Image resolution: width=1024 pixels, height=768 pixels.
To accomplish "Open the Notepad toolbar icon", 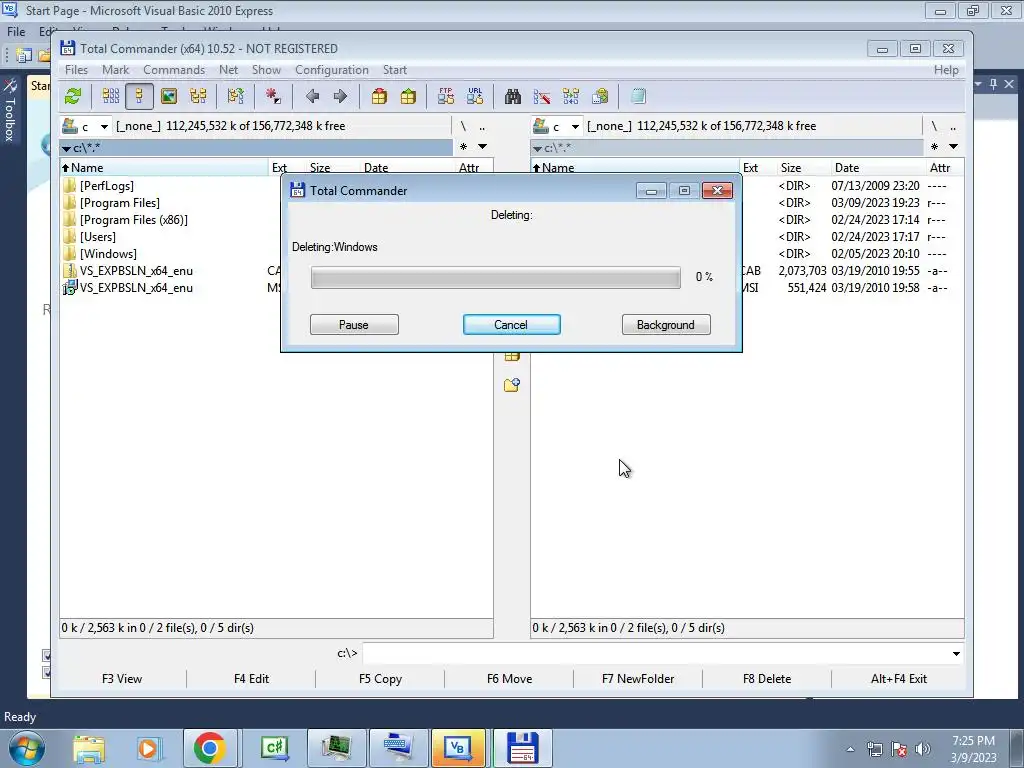I will (639, 97).
